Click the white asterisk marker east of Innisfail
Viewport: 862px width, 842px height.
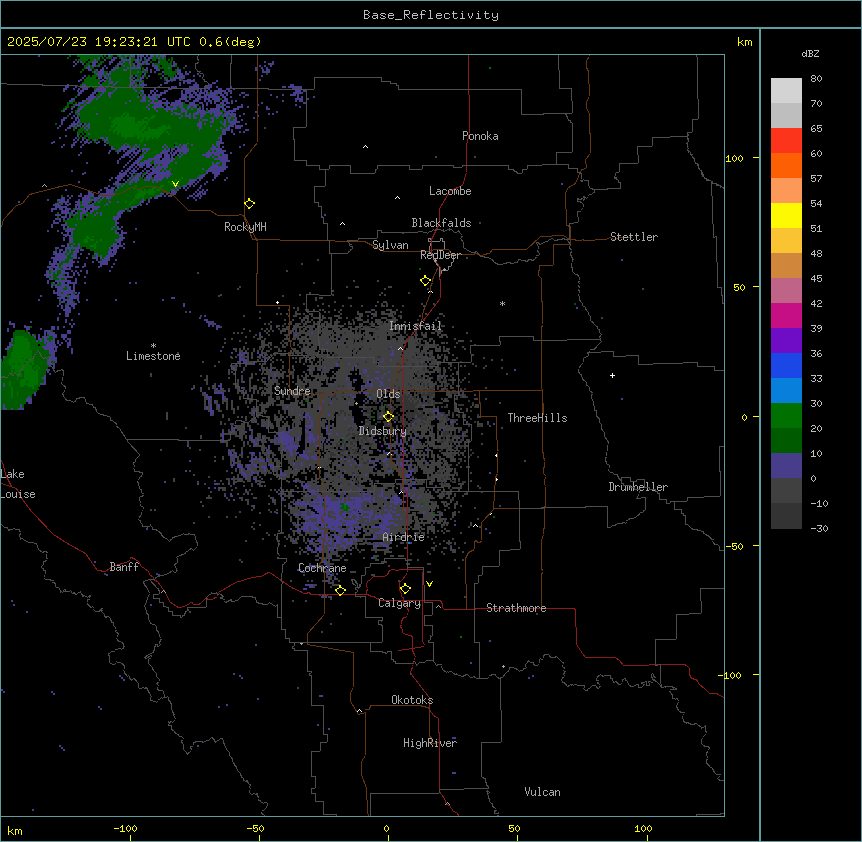click(502, 303)
